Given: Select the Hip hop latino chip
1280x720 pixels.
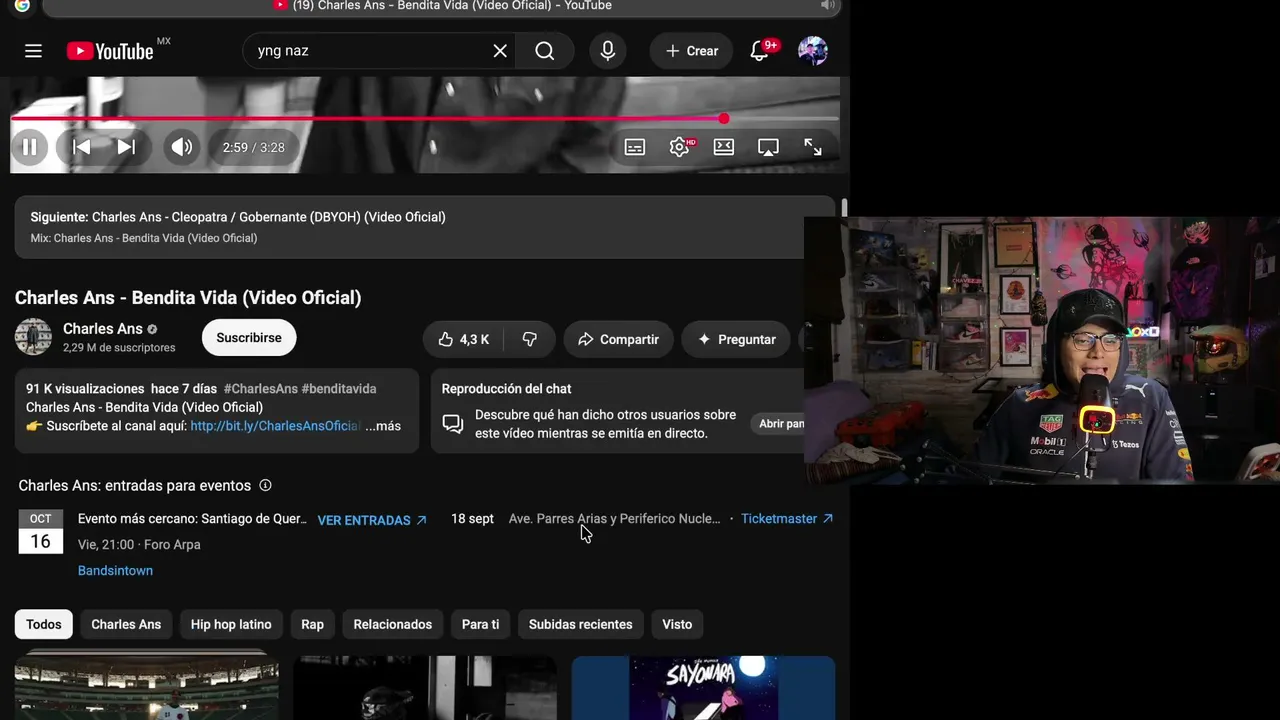Looking at the screenshot, I should click(x=231, y=624).
